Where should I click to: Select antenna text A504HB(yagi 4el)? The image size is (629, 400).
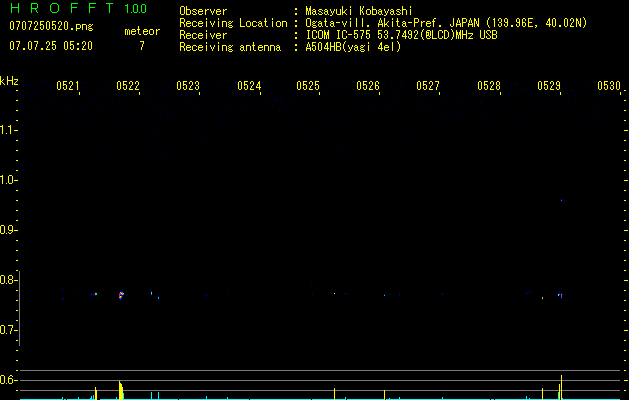353,47
